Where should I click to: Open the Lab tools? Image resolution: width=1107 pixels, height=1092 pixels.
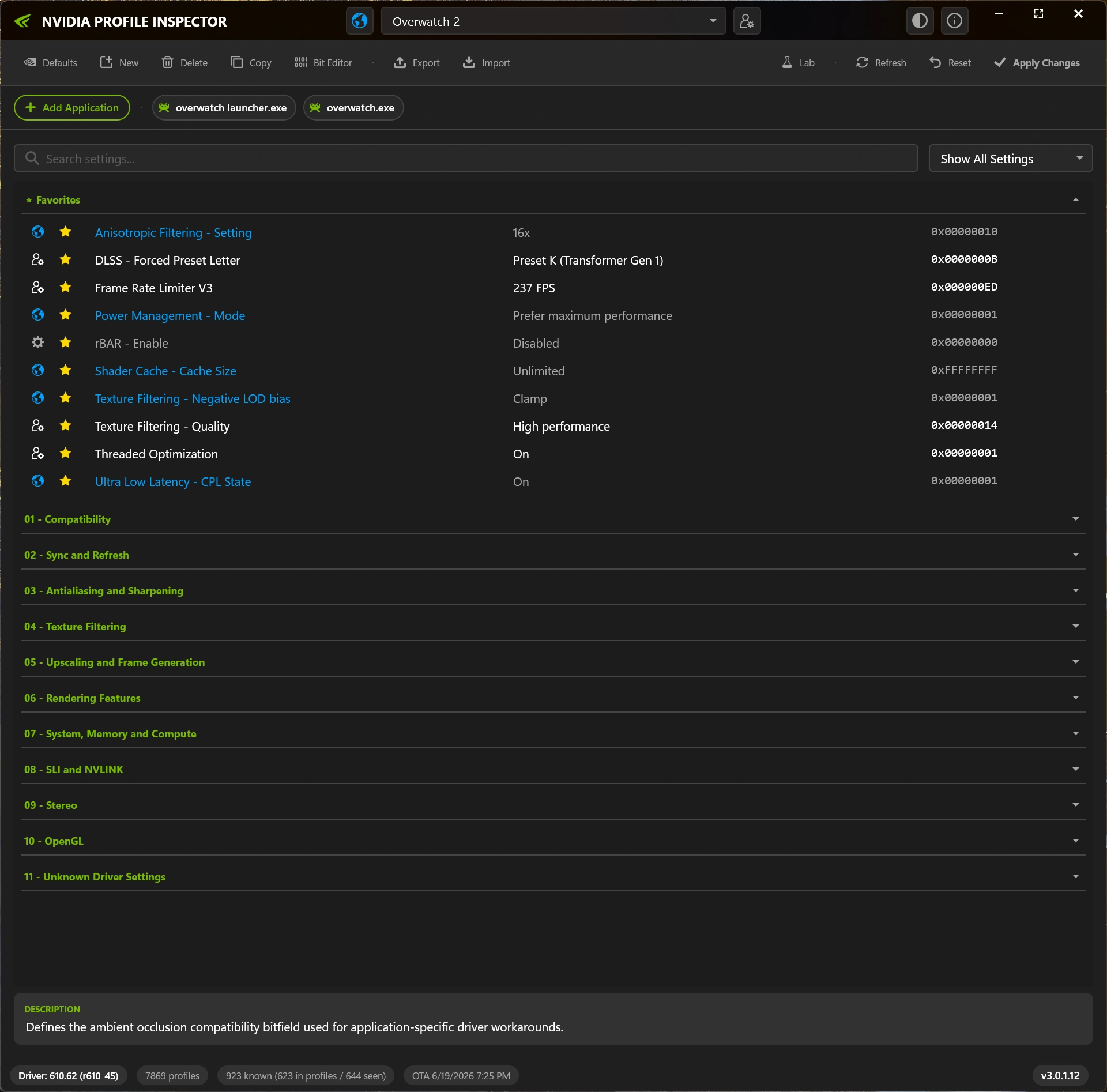coord(798,63)
